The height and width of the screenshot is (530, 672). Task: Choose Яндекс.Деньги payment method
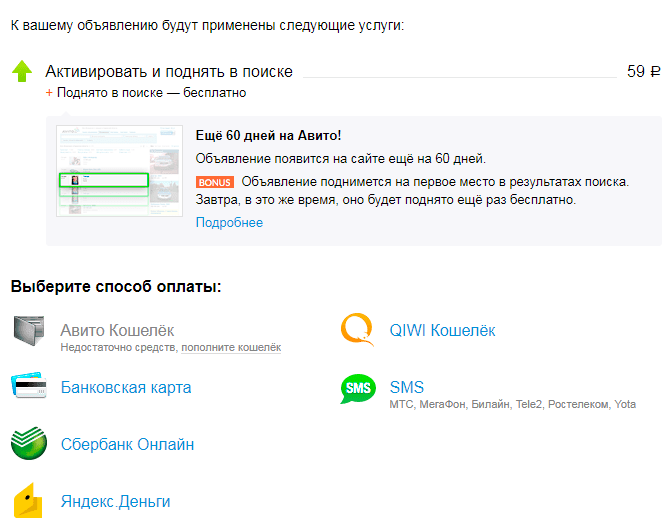pyautogui.click(x=116, y=501)
